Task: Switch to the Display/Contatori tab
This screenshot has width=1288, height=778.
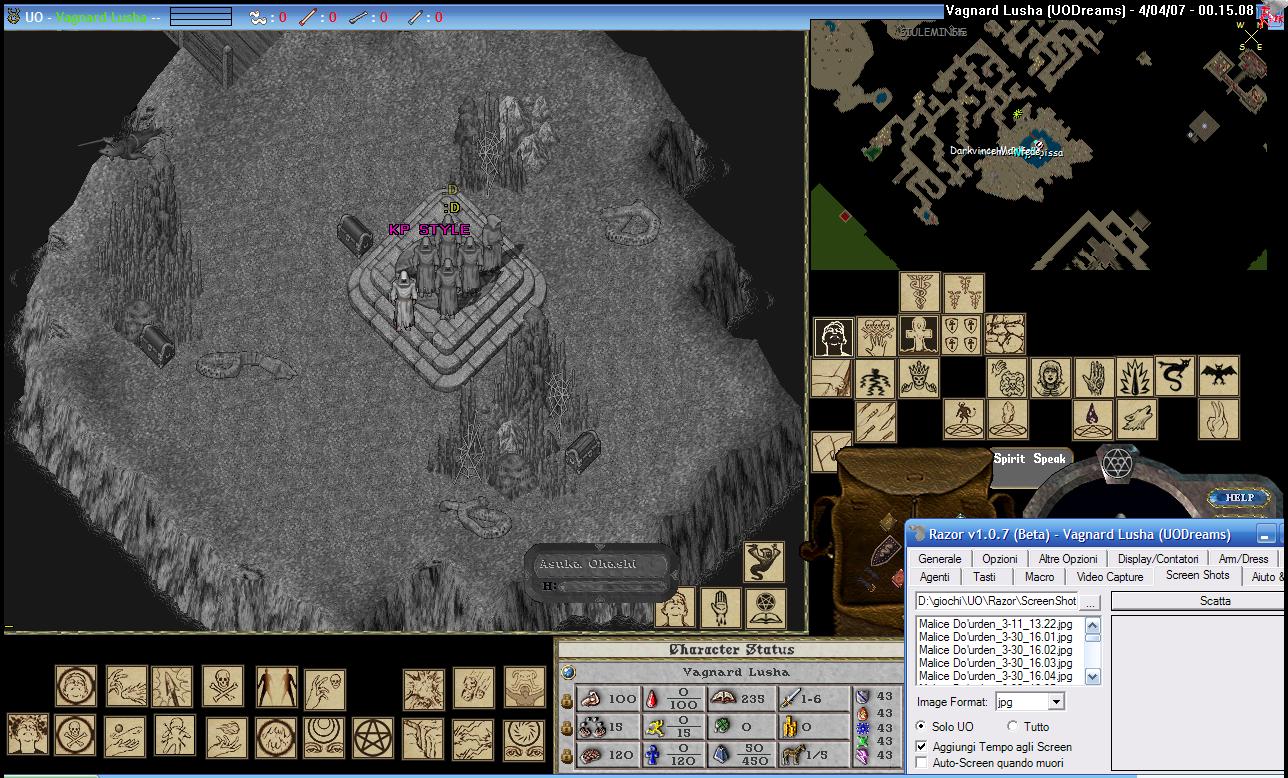Action: click(x=1158, y=558)
